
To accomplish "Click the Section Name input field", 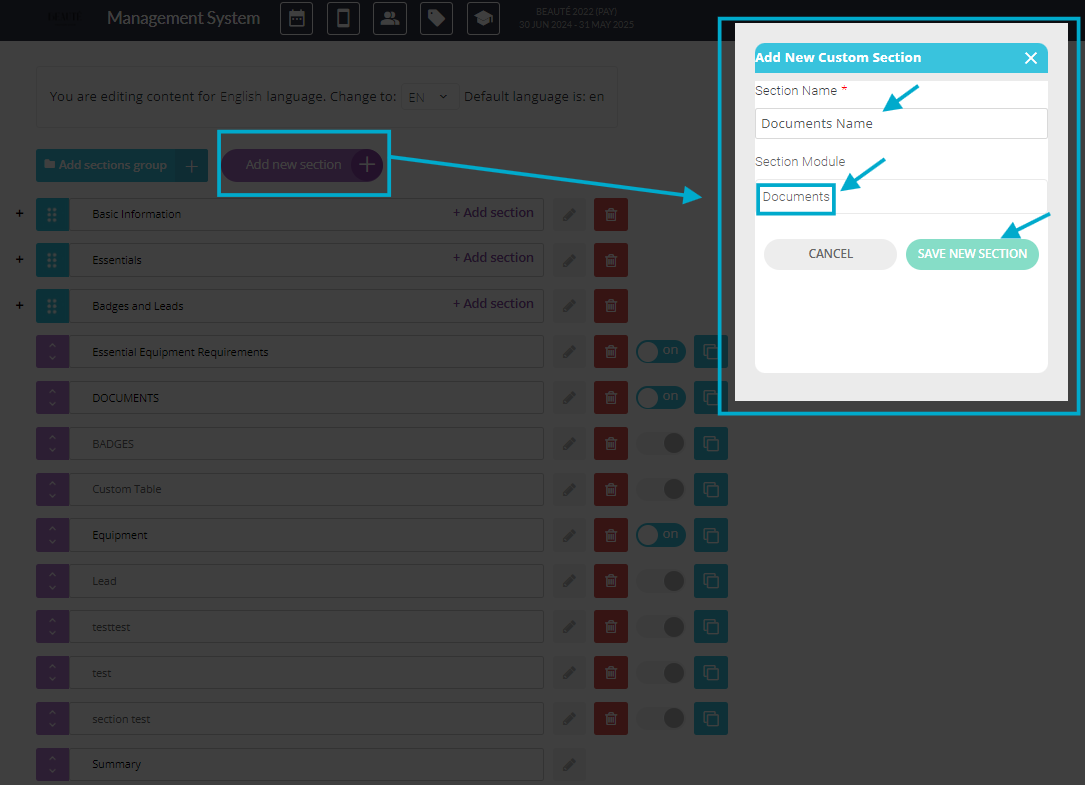I will (x=900, y=124).
